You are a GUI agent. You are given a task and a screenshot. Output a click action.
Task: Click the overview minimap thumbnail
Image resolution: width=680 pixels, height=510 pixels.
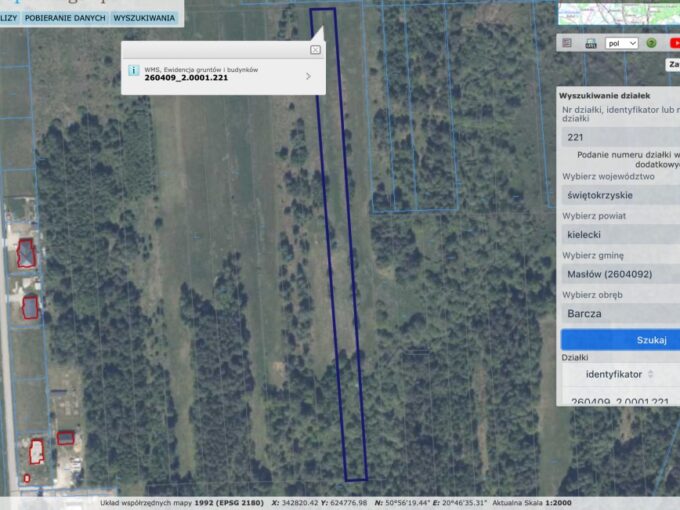619,13
